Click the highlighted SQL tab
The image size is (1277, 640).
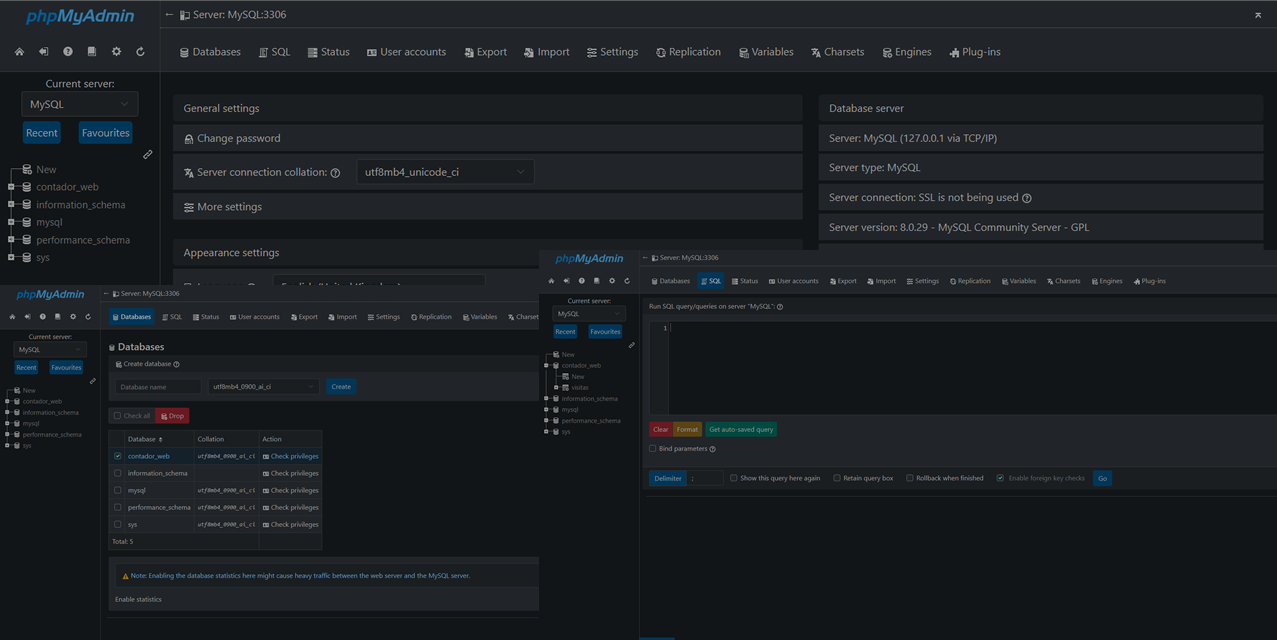[x=711, y=281]
